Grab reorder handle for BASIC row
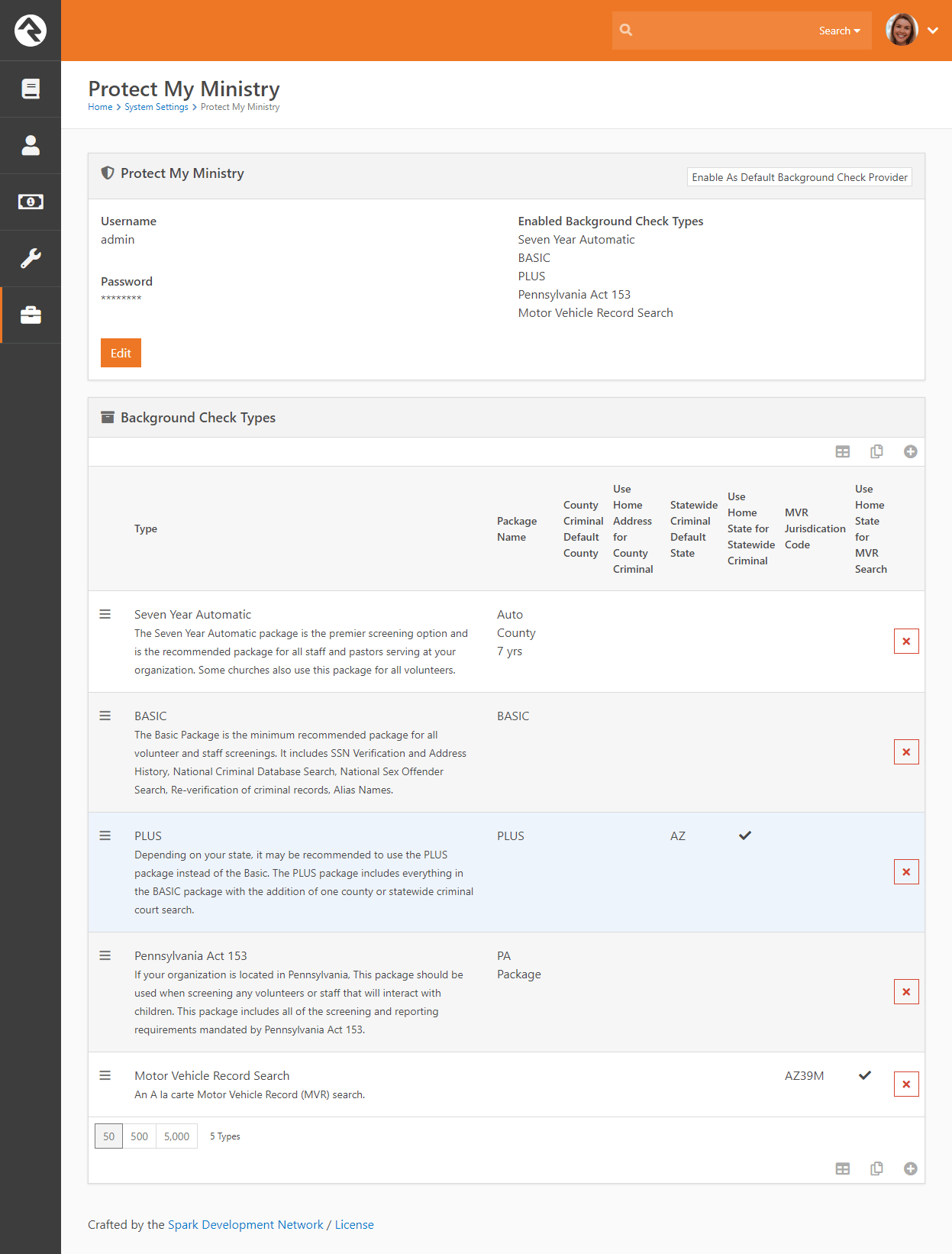This screenshot has width=952, height=1254. [x=105, y=716]
